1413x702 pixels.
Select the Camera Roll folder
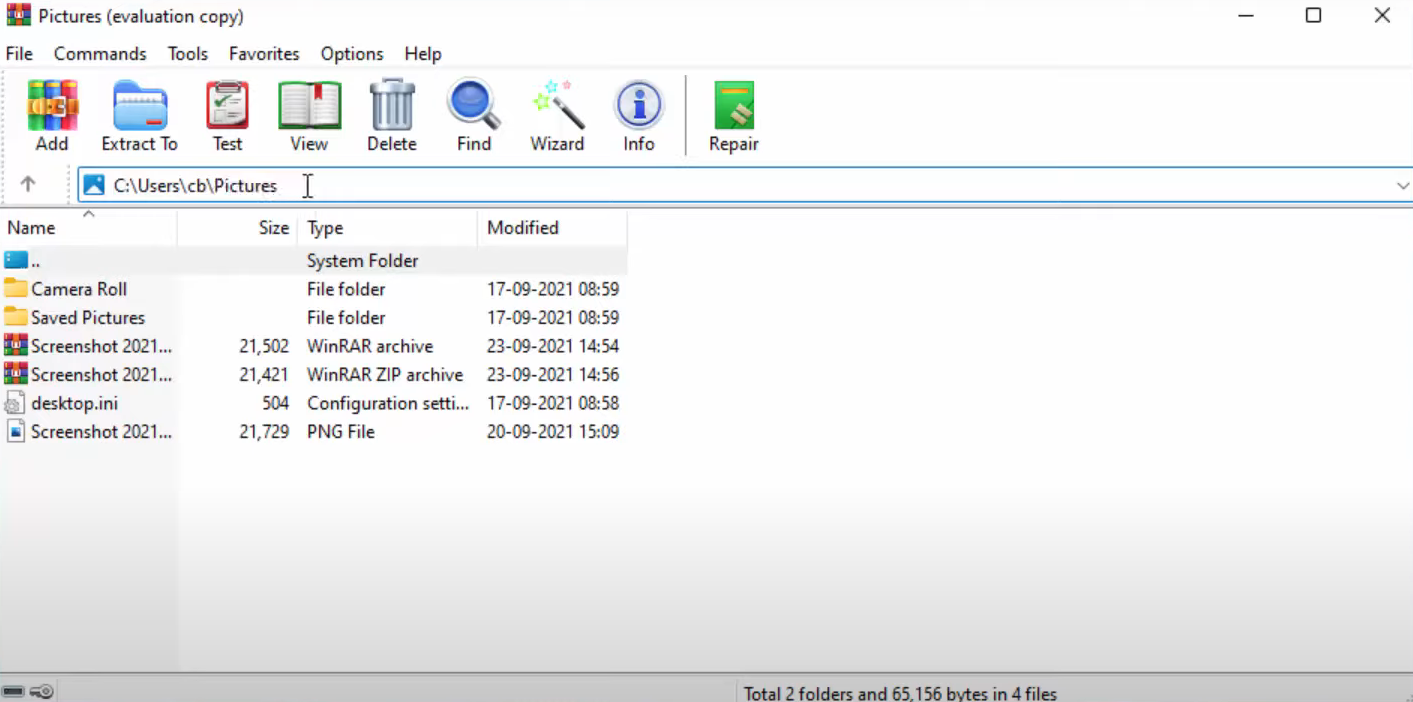tap(79, 289)
